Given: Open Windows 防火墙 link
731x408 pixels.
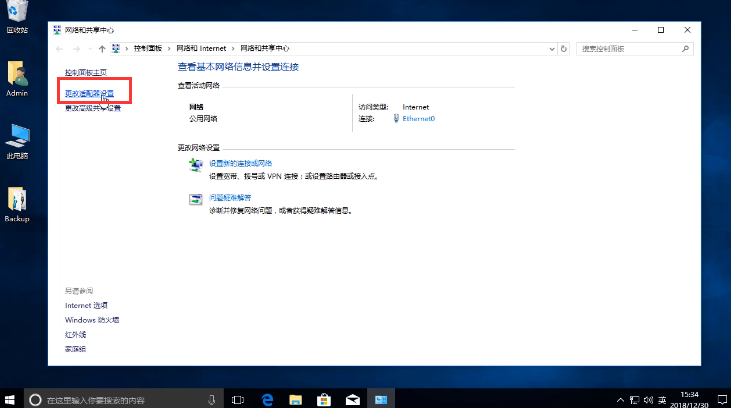Looking at the screenshot, I should pos(92,320).
